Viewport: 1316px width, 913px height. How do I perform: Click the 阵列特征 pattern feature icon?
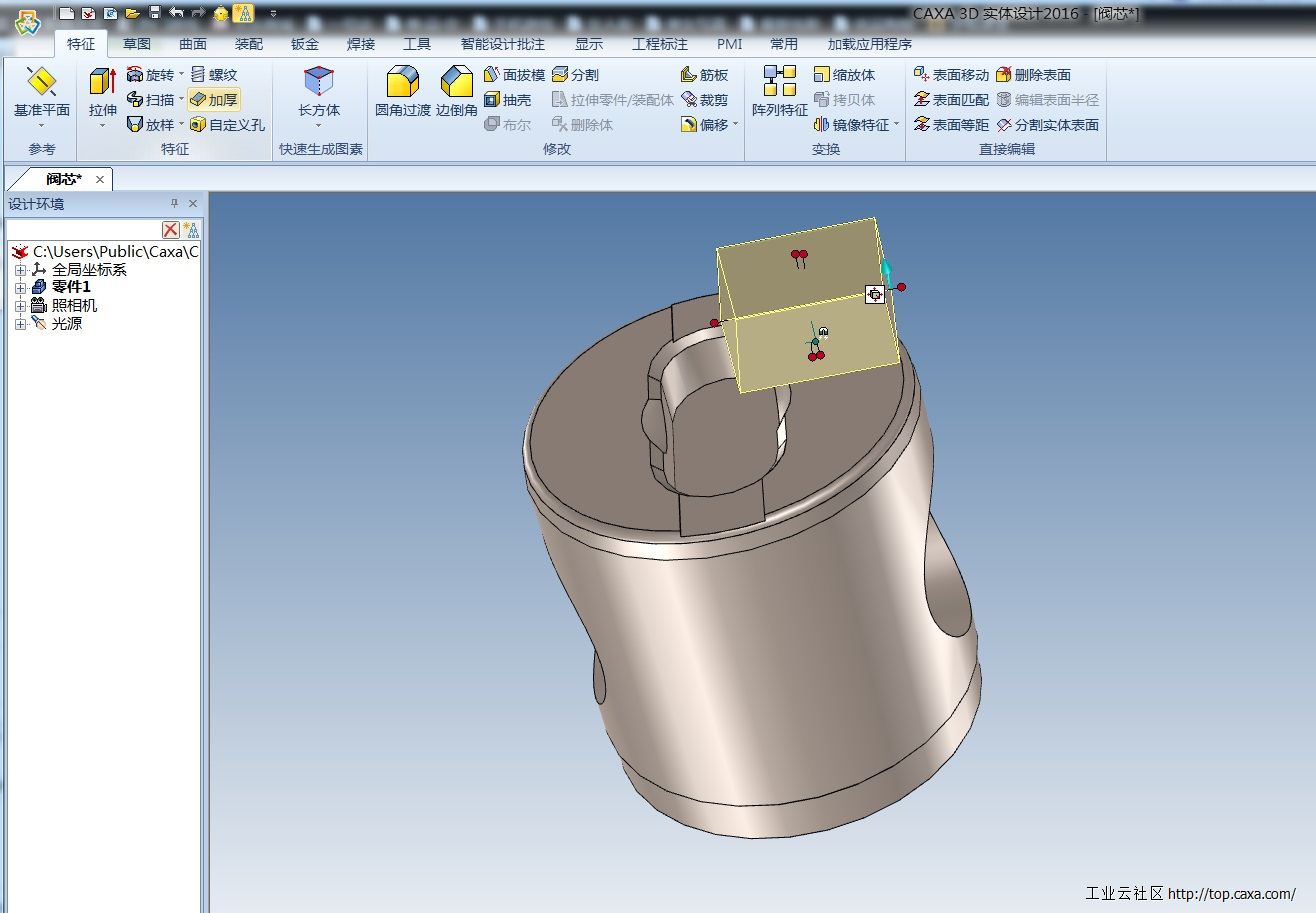tap(780, 91)
